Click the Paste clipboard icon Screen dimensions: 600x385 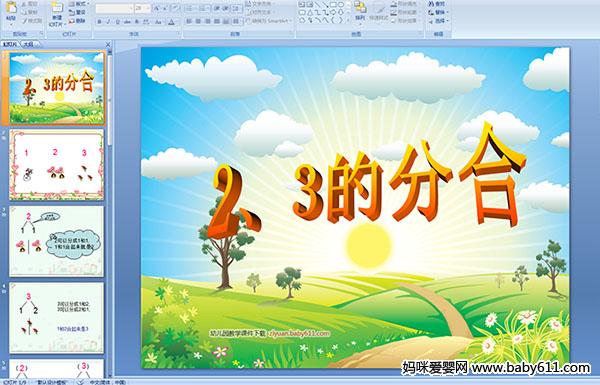tap(11, 7)
